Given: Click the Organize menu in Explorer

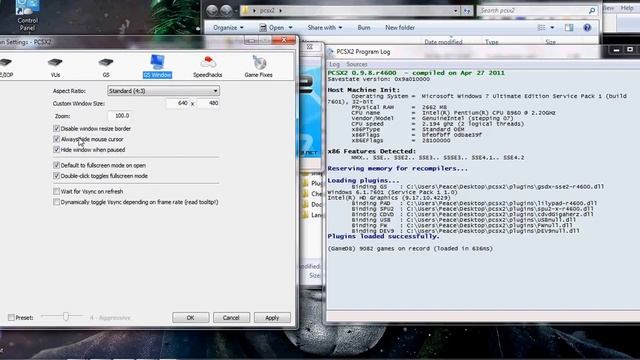Looking at the screenshot, I should point(228,28).
